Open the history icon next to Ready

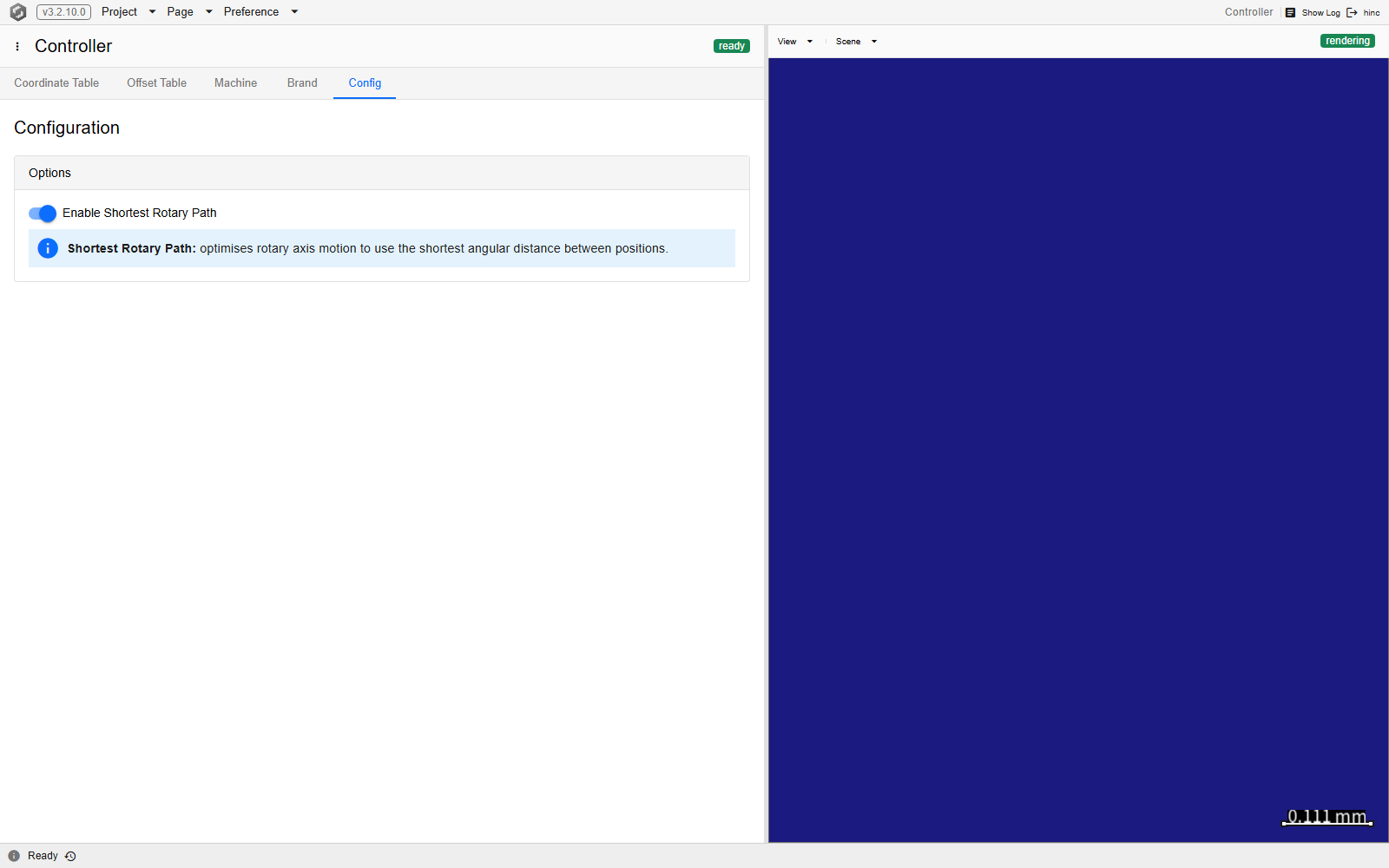point(70,856)
